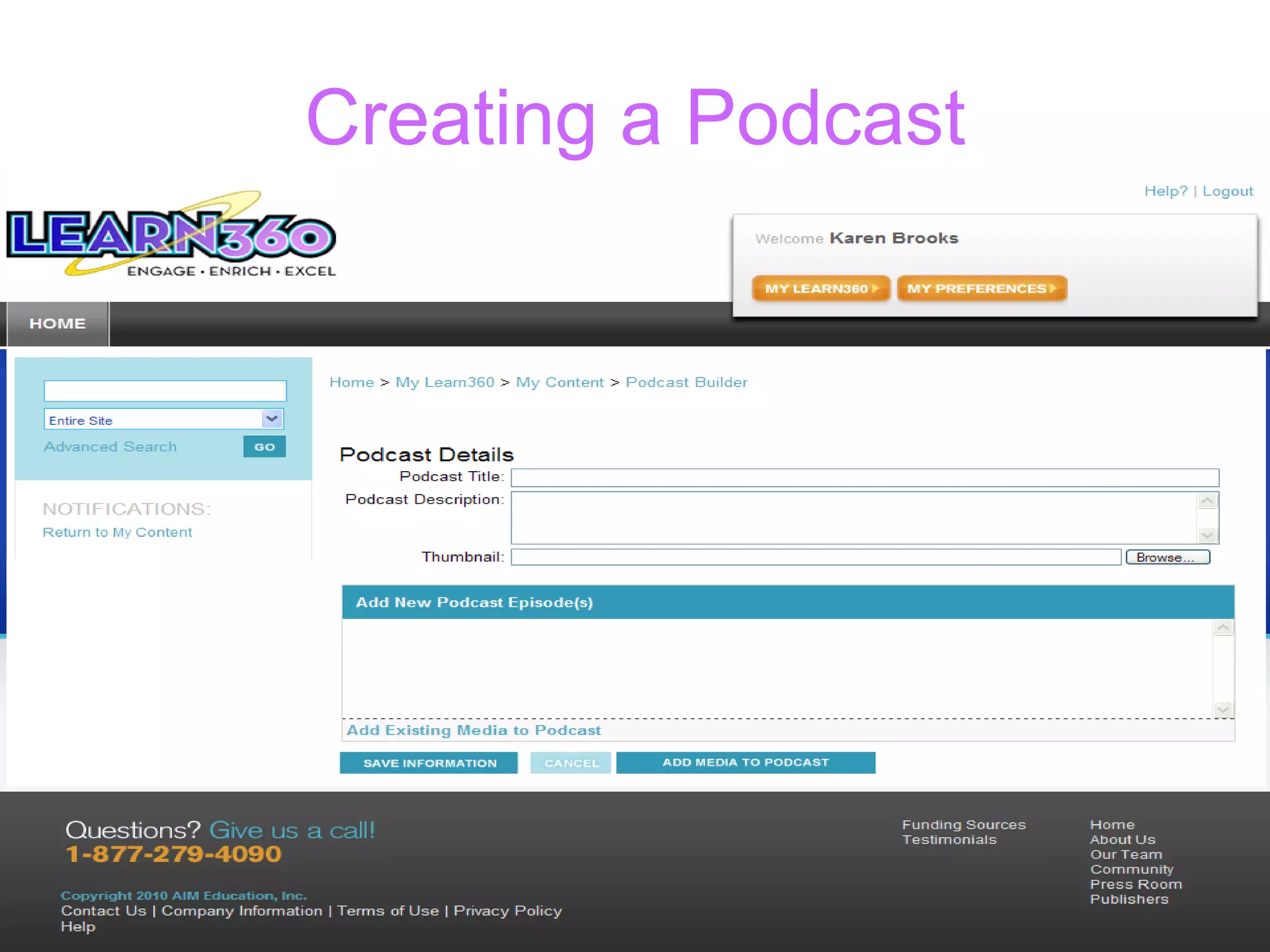Click episode list scrollbar down arrow
This screenshot has height=952, width=1270.
click(1223, 709)
